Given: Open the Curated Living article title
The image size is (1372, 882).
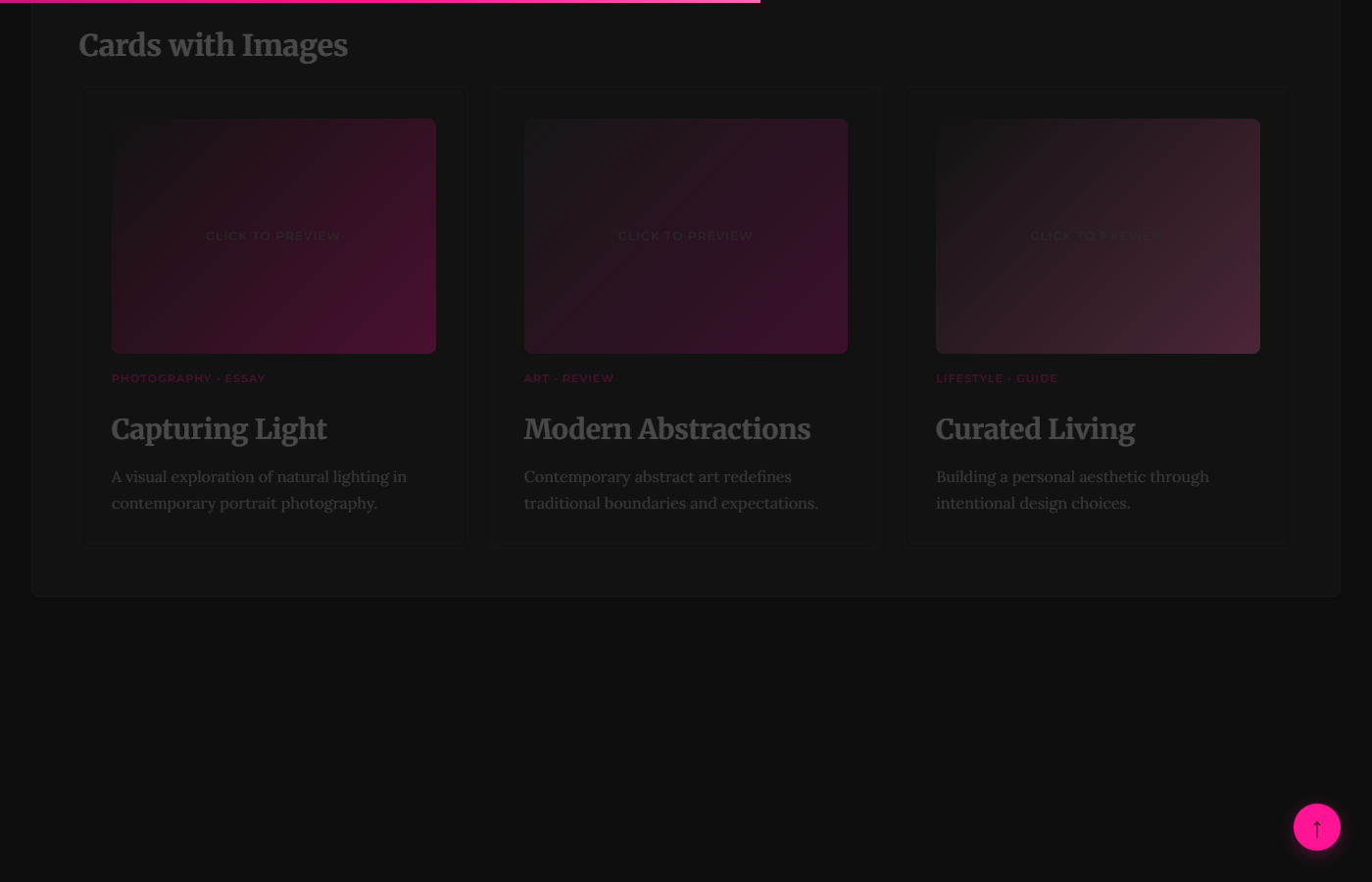Looking at the screenshot, I should pyautogui.click(x=1035, y=429).
